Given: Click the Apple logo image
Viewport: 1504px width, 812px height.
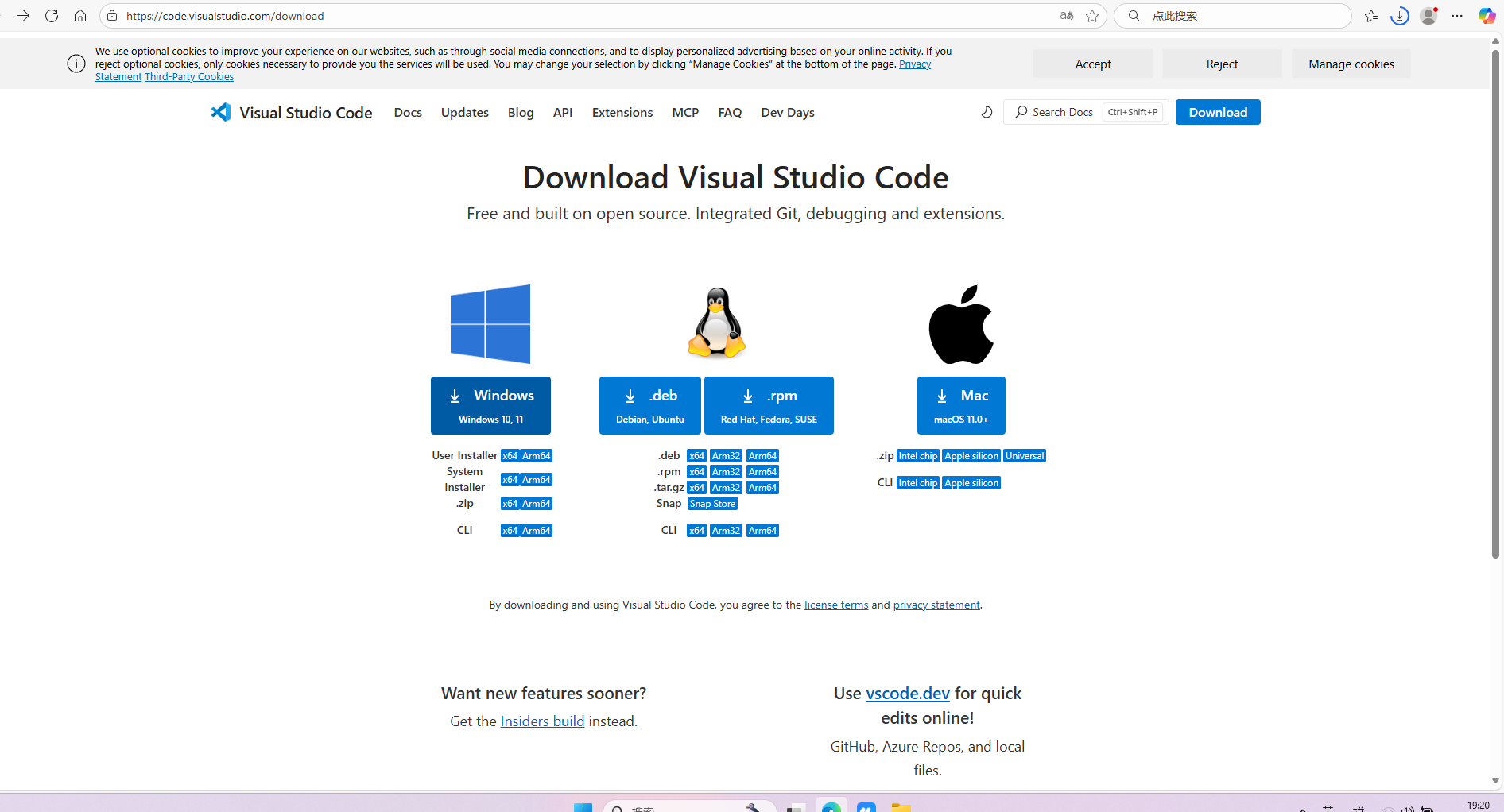Looking at the screenshot, I should pos(961,324).
